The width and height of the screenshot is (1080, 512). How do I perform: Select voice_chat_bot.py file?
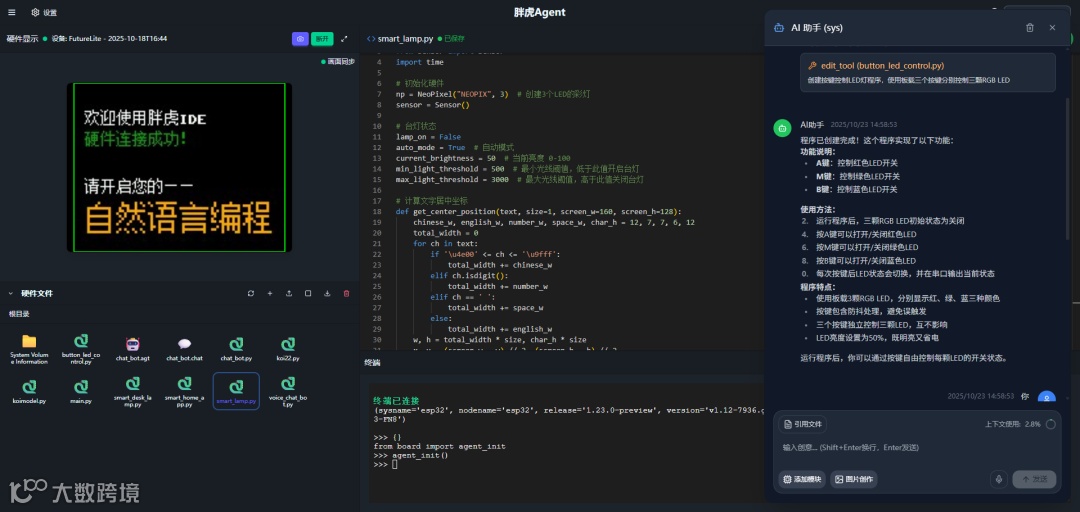click(x=288, y=391)
